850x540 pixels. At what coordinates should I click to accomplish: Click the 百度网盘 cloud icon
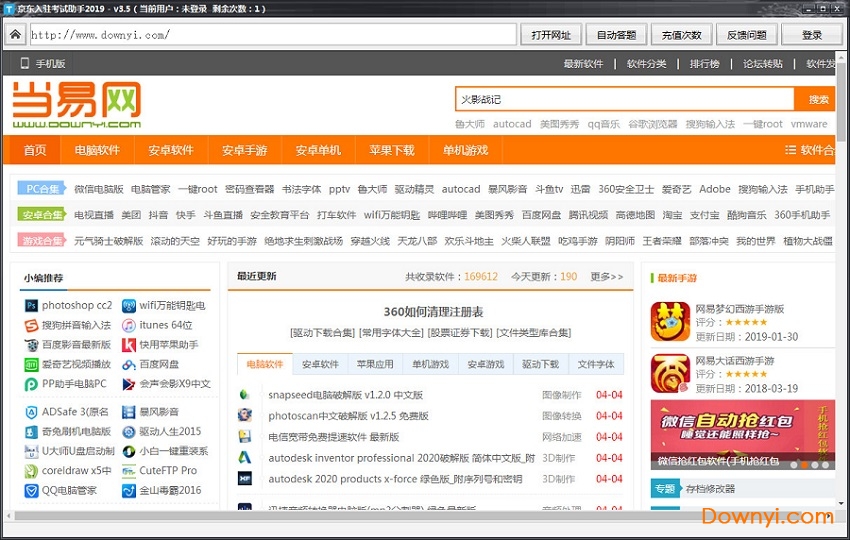pos(129,365)
